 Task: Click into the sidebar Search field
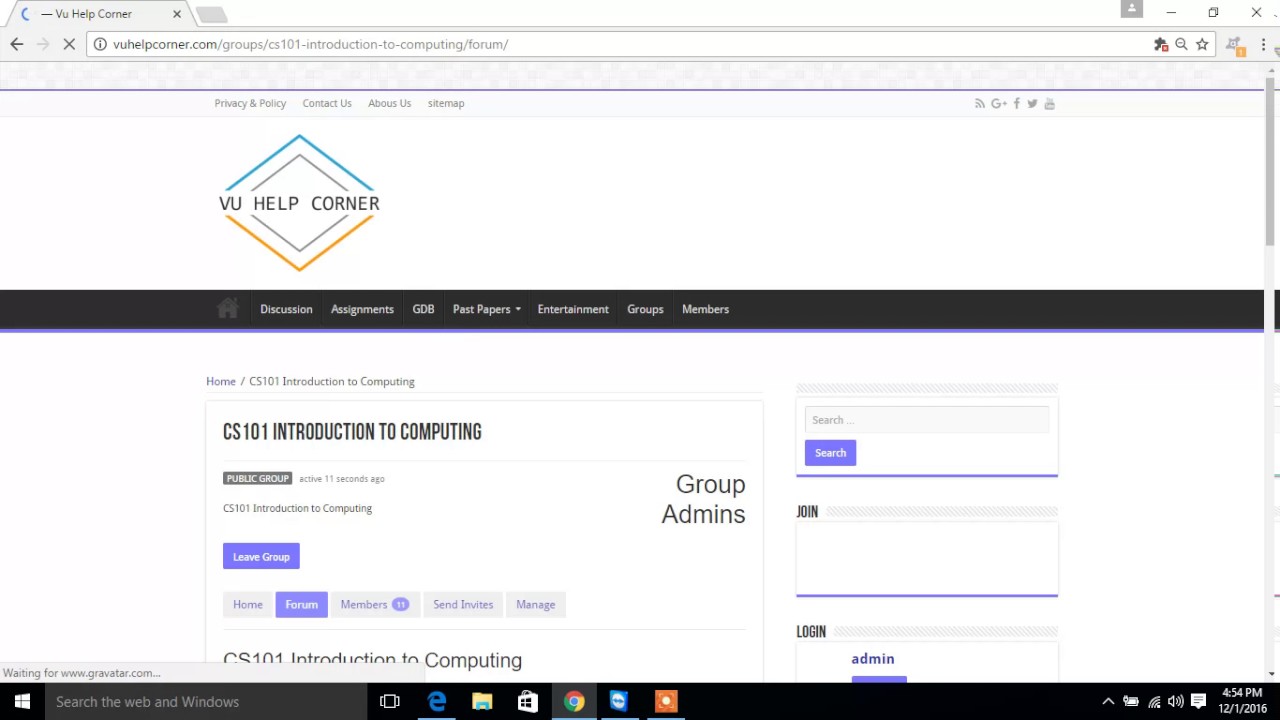pos(927,420)
